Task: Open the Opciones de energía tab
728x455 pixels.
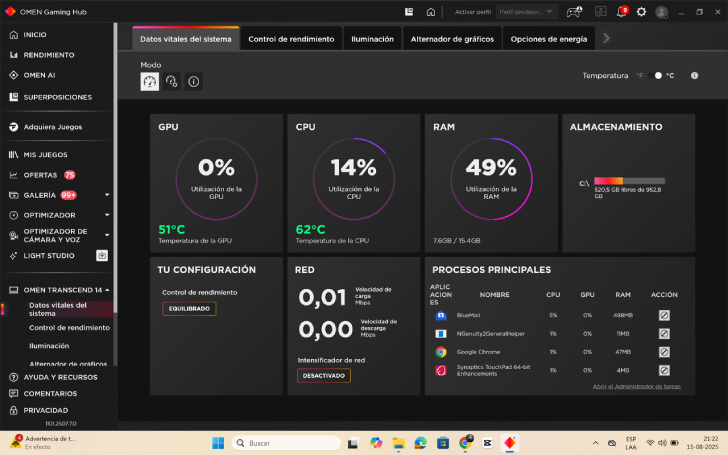Action: tap(549, 39)
